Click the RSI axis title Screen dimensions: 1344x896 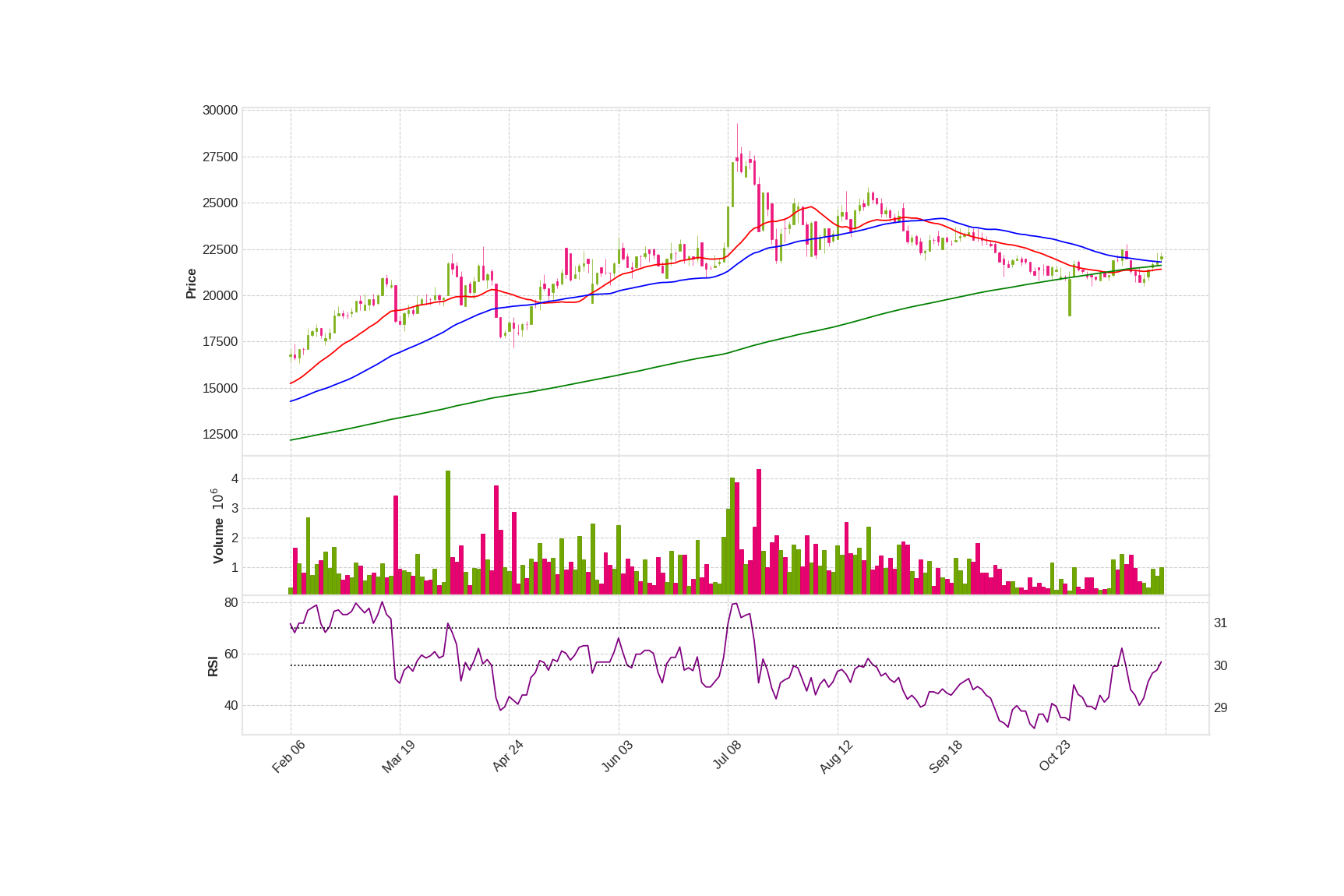pyautogui.click(x=213, y=666)
